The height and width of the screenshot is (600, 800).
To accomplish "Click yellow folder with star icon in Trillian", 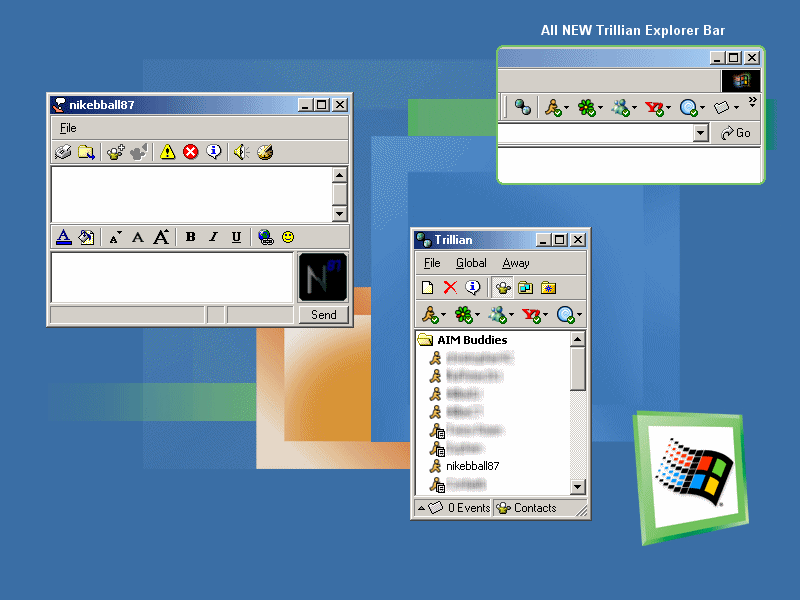I will [x=548, y=288].
